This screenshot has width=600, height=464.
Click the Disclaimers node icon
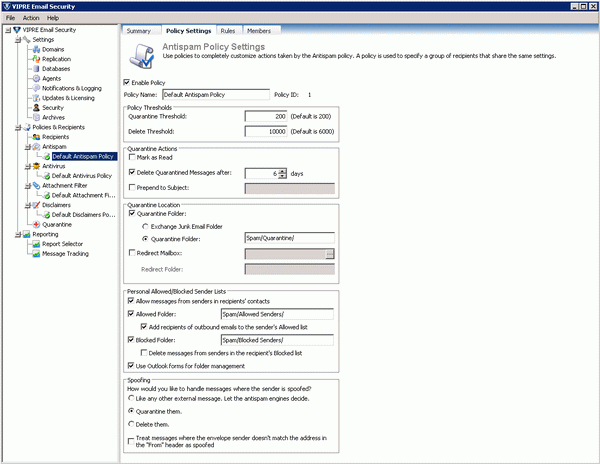[x=36, y=205]
